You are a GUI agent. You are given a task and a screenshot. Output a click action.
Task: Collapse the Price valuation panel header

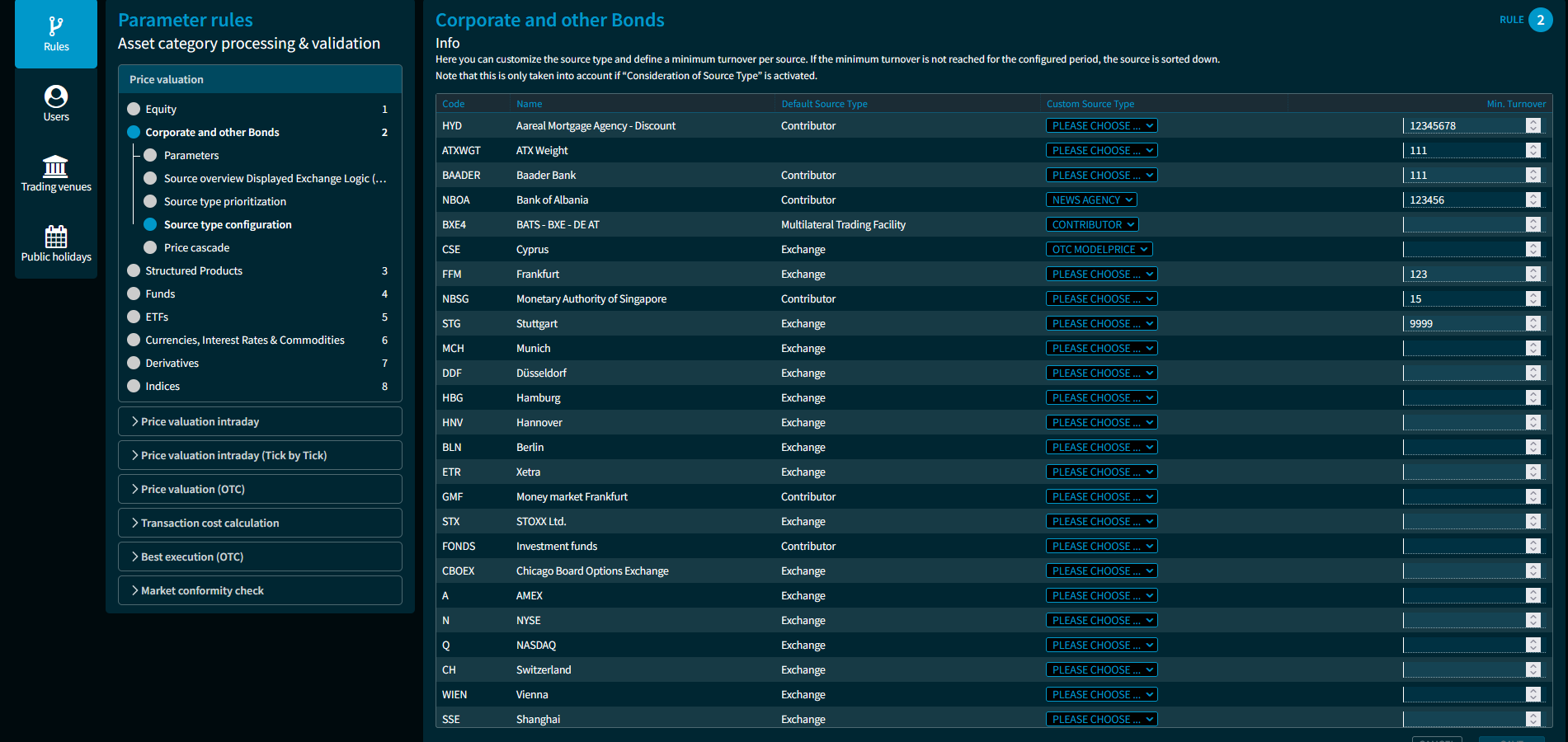[260, 79]
